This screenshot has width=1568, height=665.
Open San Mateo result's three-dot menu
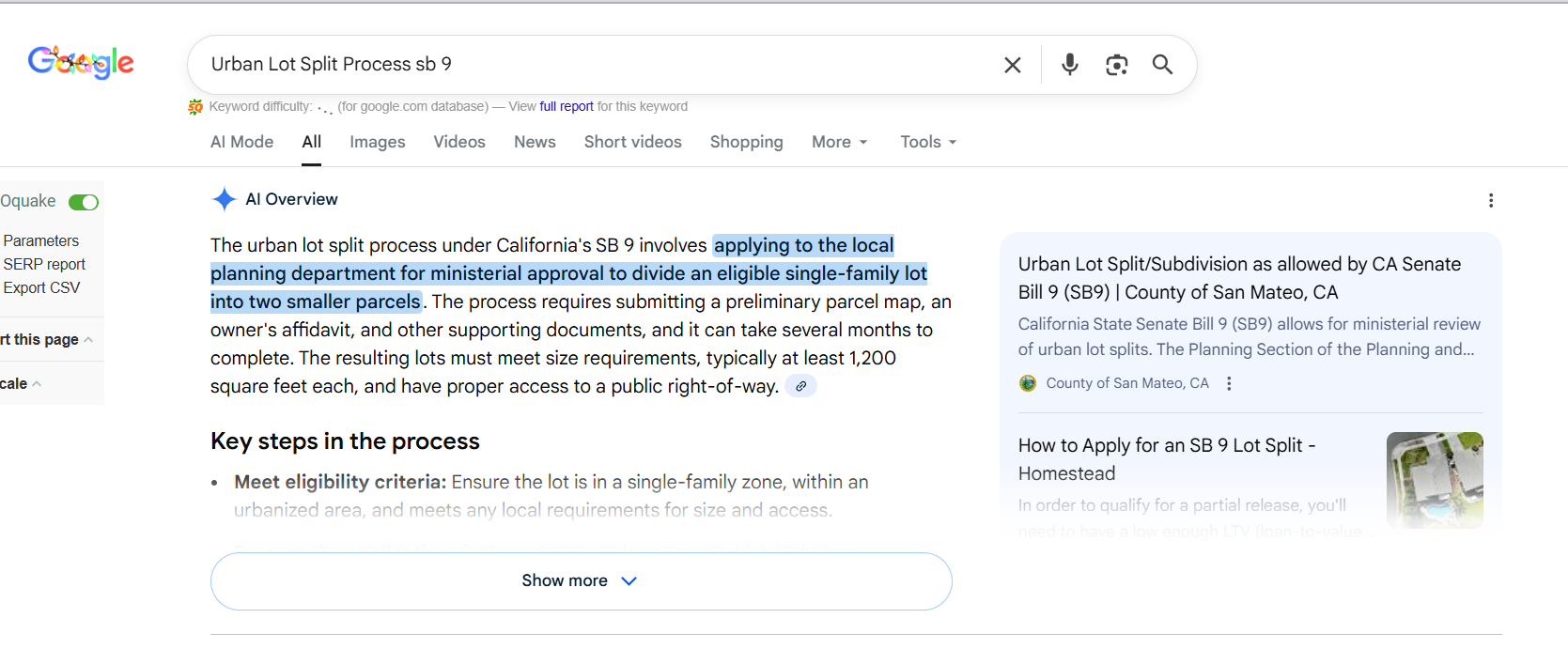tap(1229, 383)
